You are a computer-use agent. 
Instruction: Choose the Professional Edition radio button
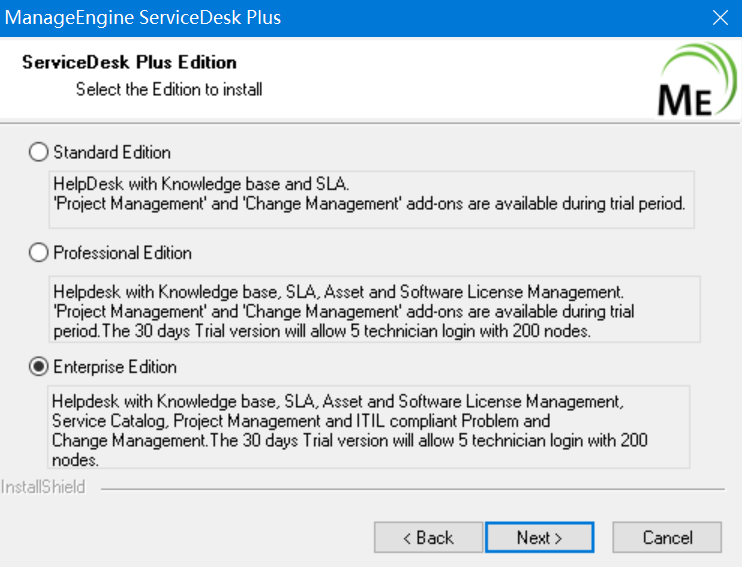39,253
